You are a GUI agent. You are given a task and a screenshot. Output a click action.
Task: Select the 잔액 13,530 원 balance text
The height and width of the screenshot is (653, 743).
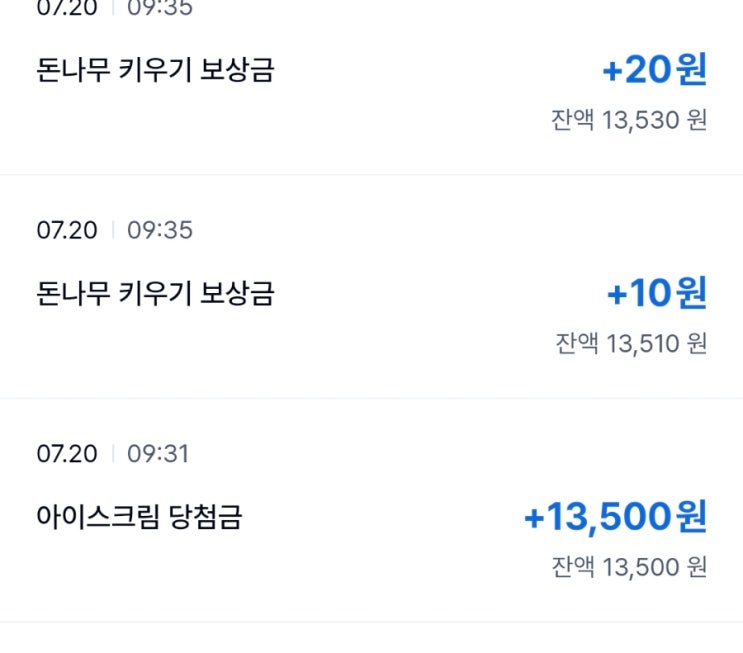(629, 120)
